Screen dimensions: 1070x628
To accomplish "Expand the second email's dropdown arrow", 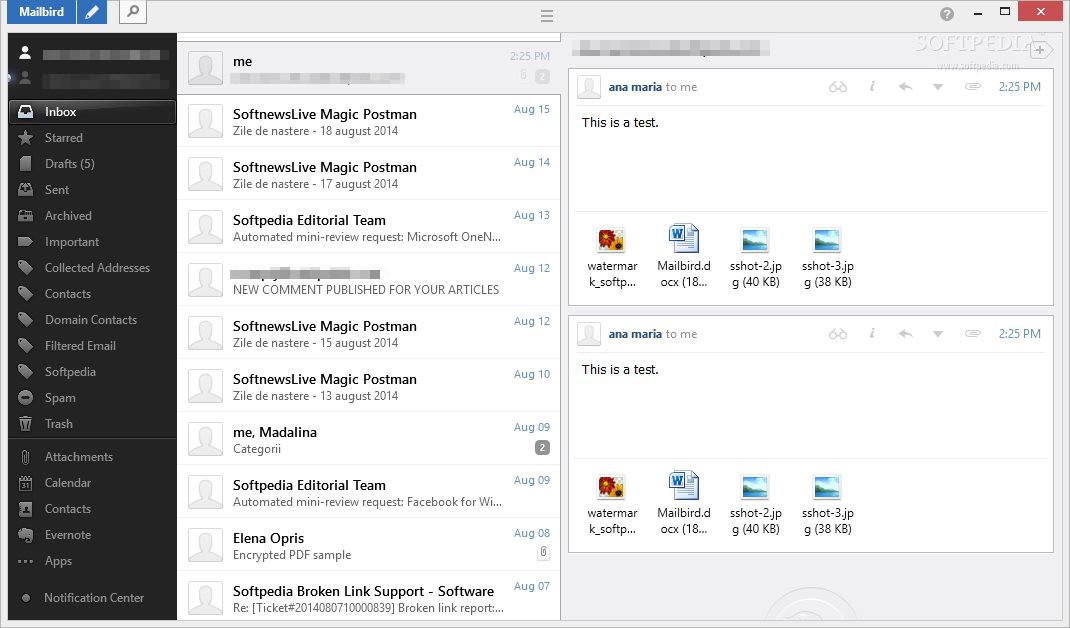I will click(937, 334).
